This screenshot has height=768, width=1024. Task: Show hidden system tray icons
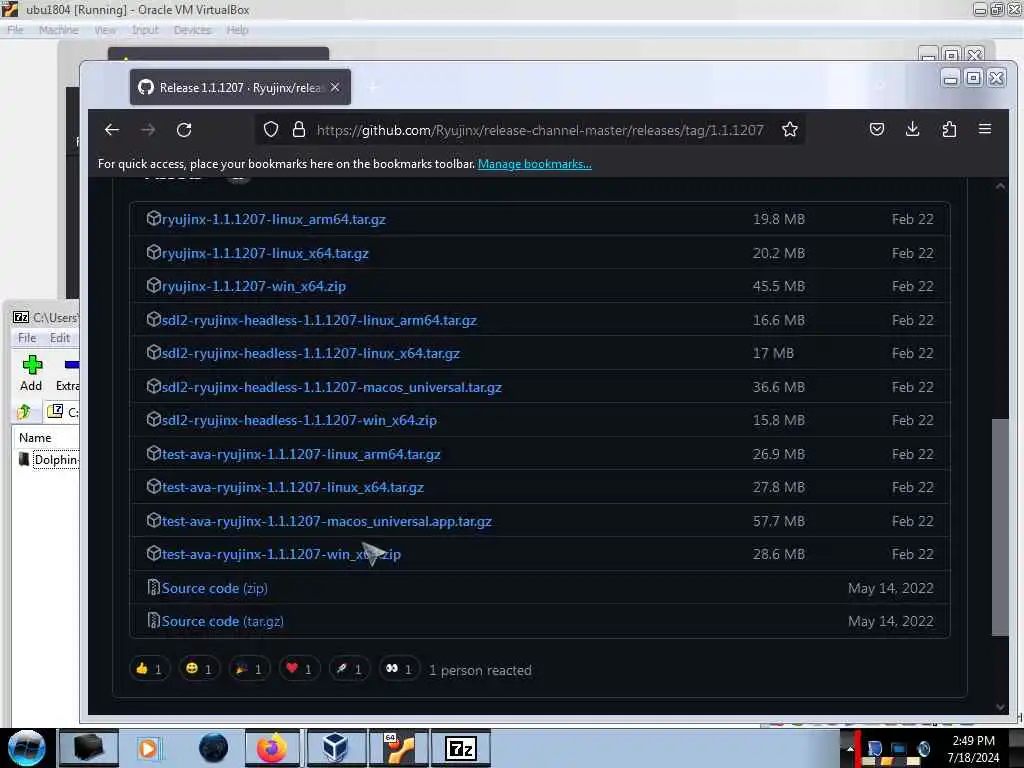[x=850, y=748]
